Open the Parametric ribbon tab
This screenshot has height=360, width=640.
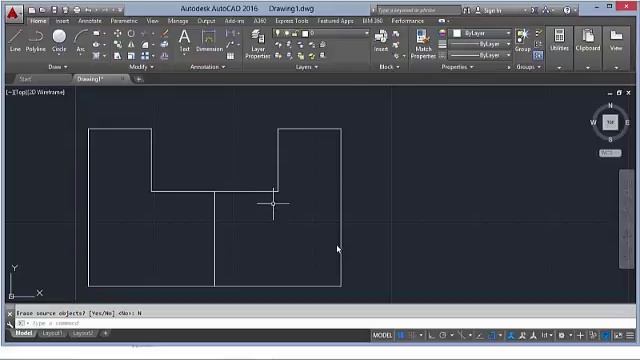[124, 21]
